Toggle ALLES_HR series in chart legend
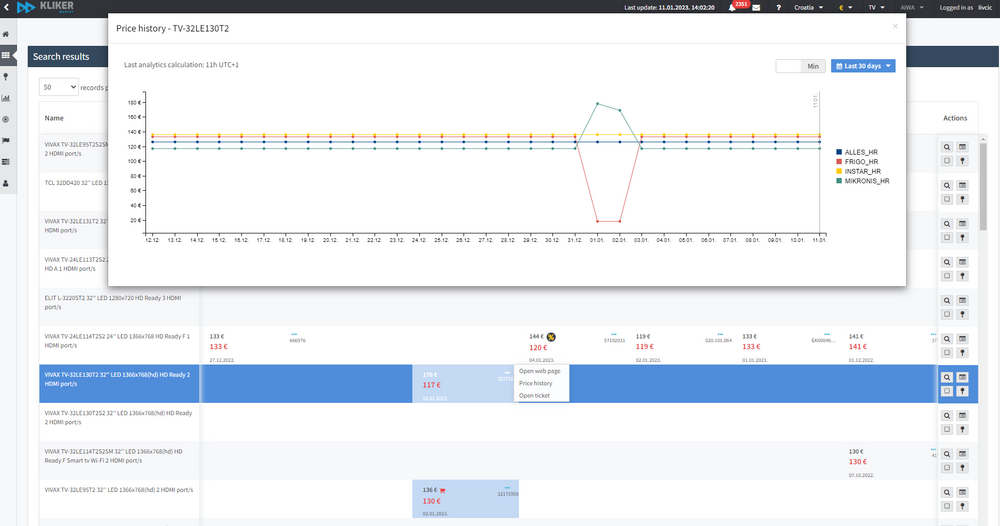1000x526 pixels. pyautogui.click(x=857, y=152)
